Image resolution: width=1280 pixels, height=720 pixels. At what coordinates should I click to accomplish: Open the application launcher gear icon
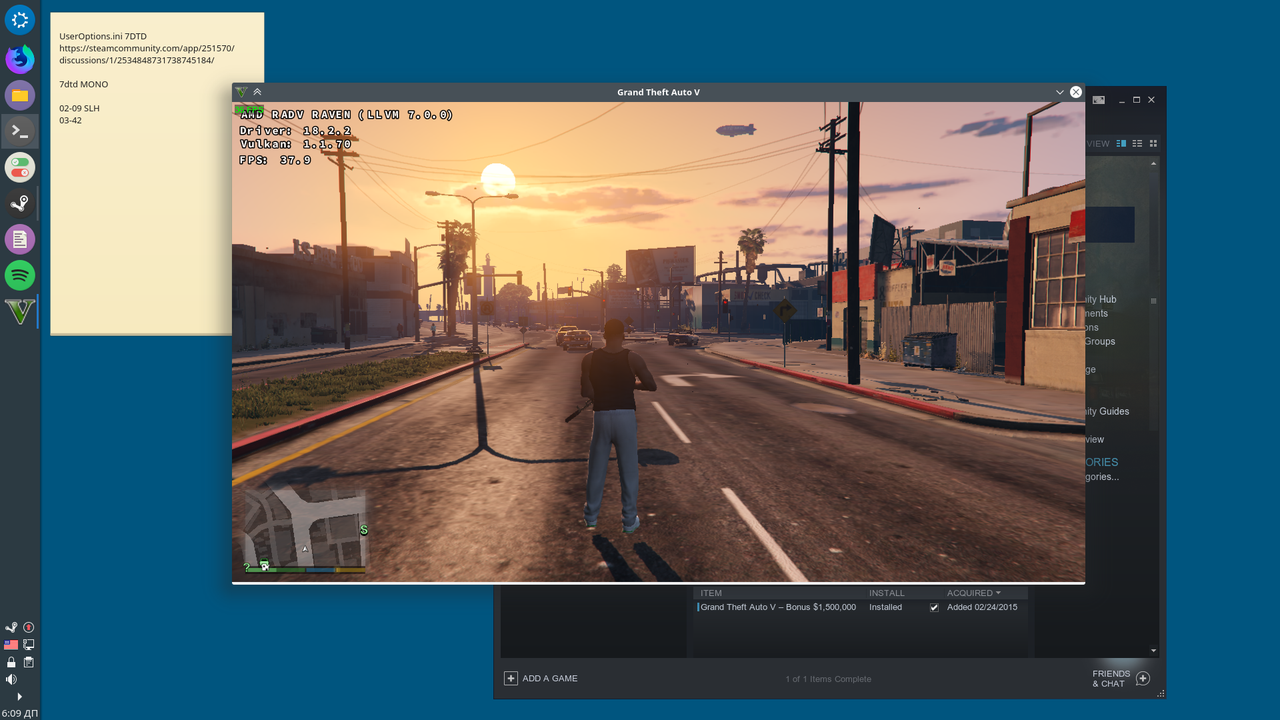(x=20, y=19)
